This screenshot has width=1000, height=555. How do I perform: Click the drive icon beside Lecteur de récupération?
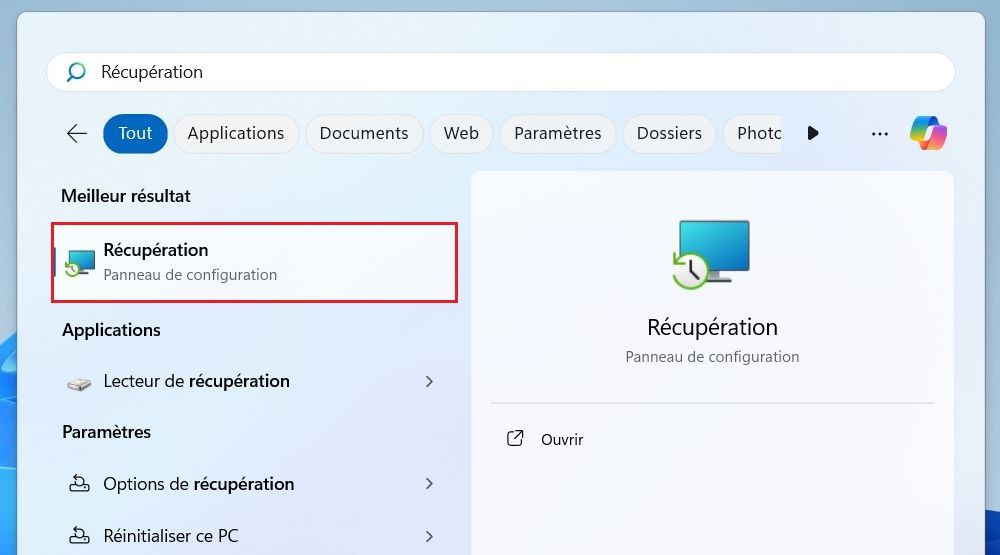(79, 383)
